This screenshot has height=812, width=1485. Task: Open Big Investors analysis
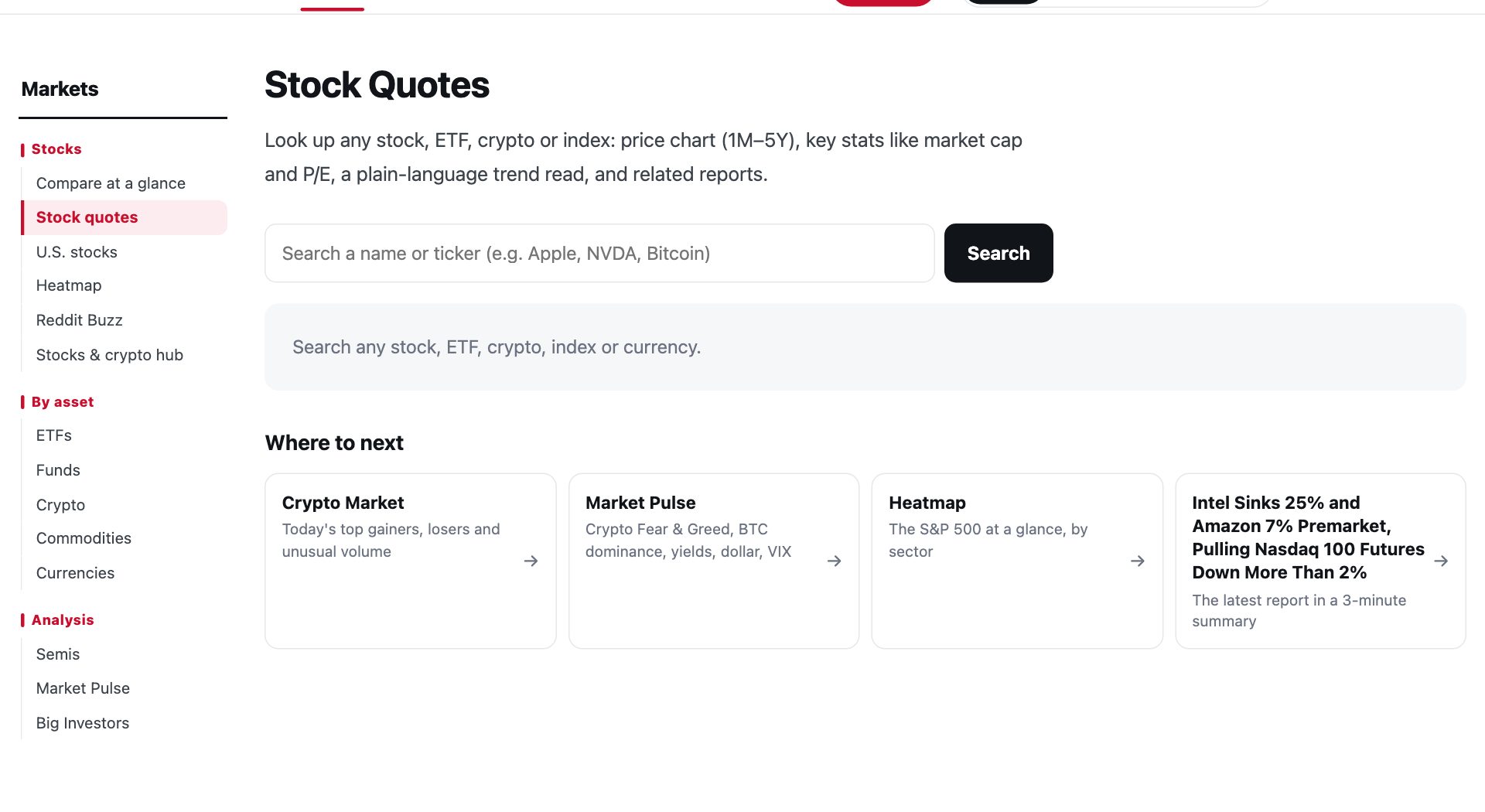coord(83,723)
